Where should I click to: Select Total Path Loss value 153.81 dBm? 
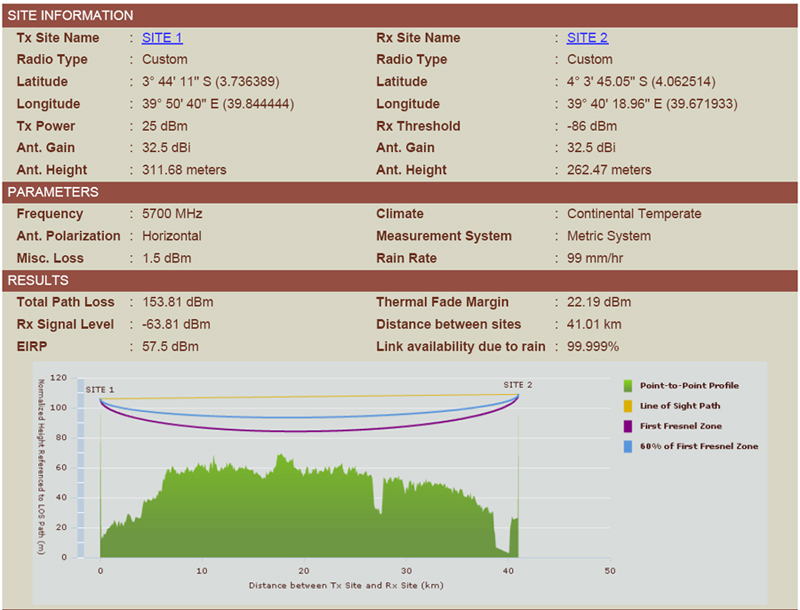[x=178, y=302]
